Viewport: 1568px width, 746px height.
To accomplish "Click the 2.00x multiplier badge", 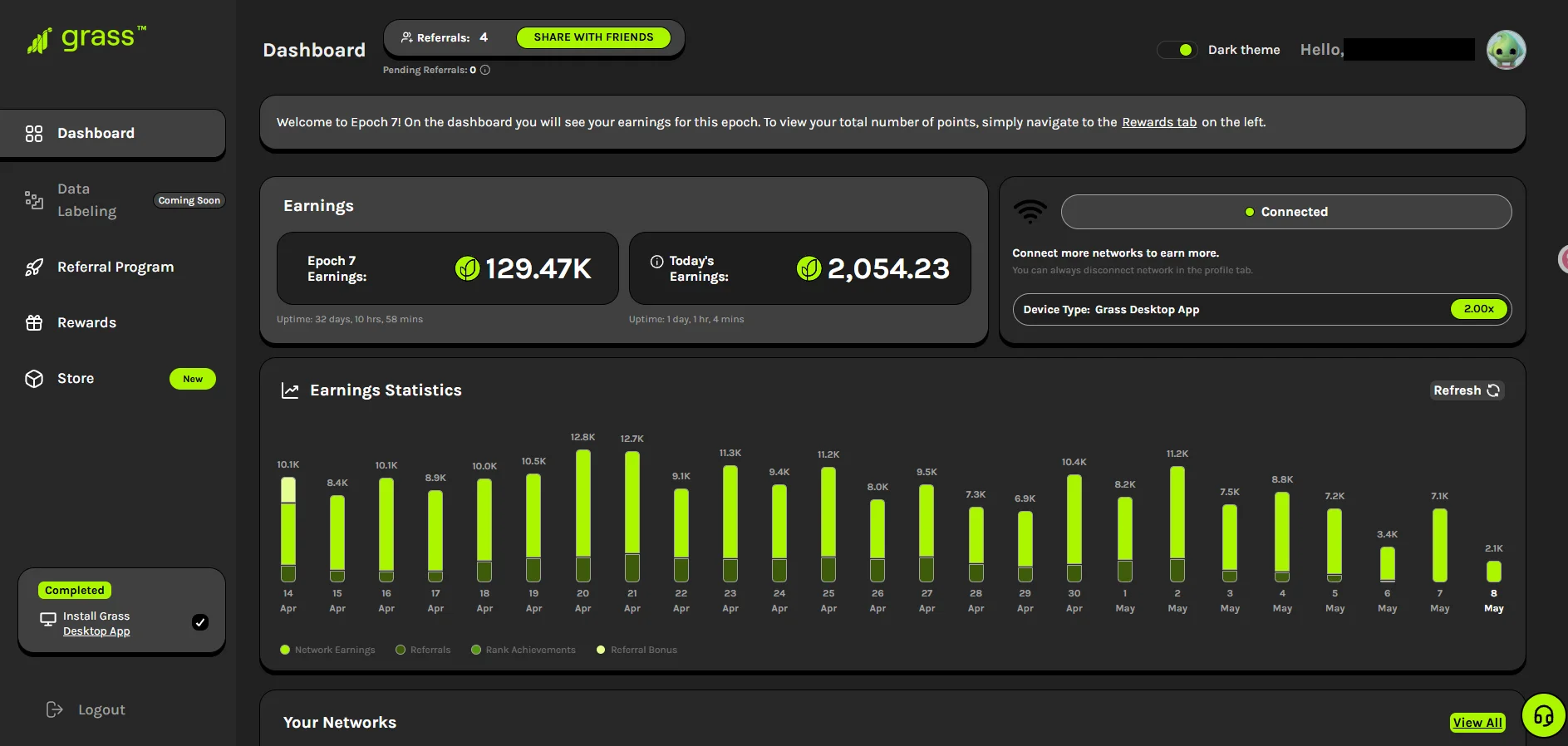I will coord(1479,309).
